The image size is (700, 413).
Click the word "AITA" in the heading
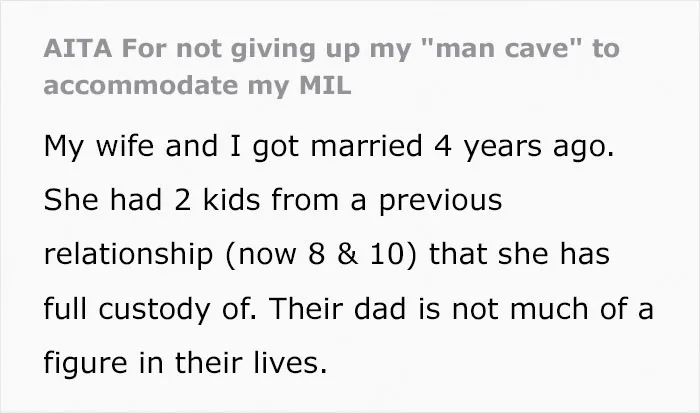click(78, 48)
